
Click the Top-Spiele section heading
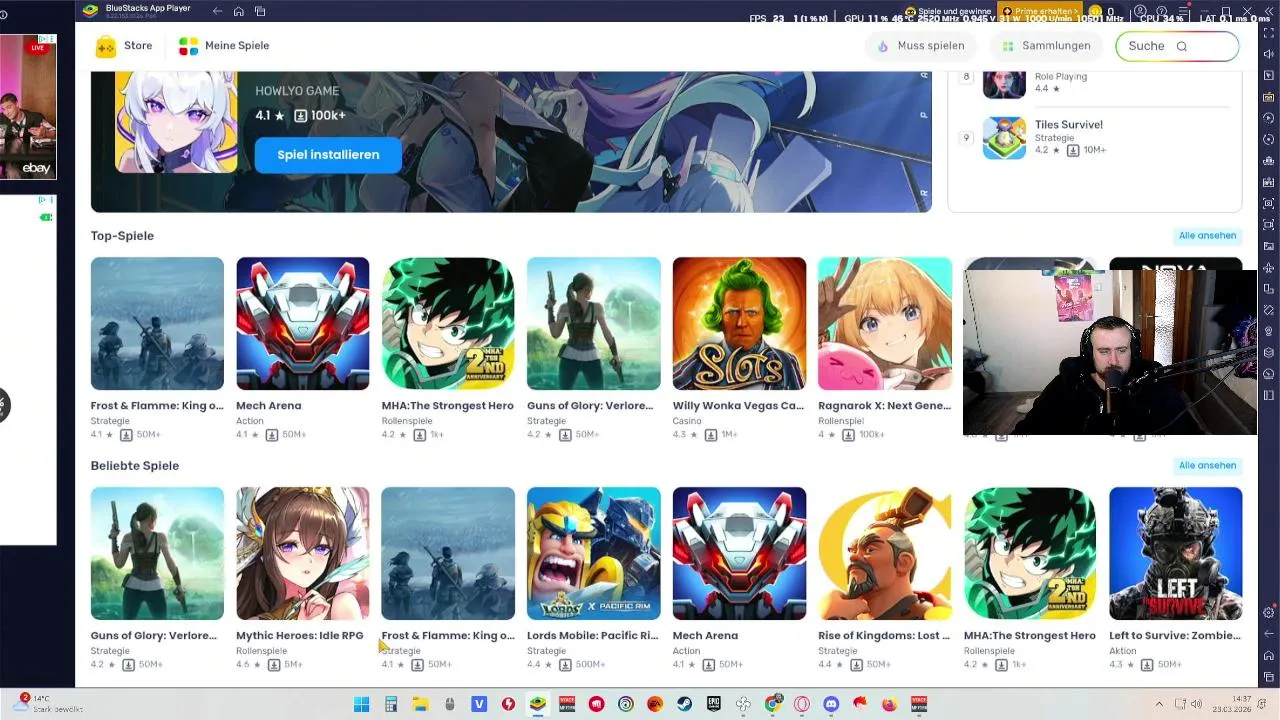(122, 236)
